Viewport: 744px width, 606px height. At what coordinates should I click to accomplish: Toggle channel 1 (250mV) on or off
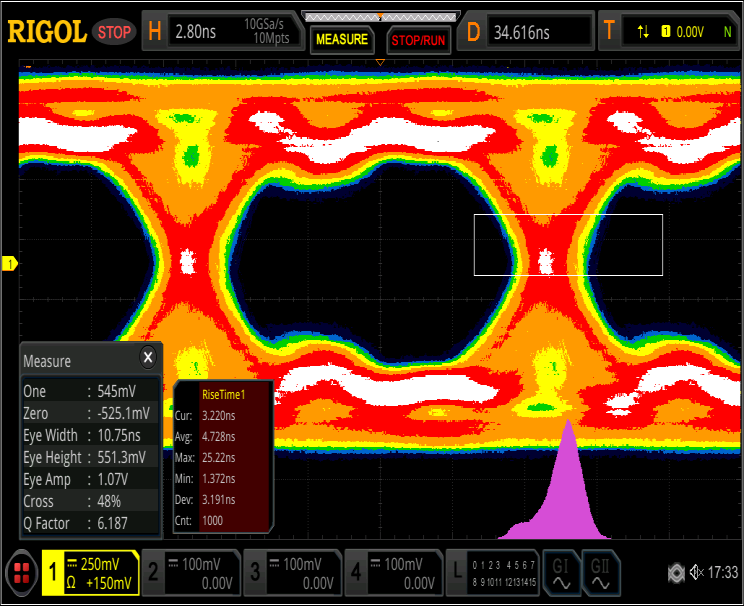coord(89,573)
